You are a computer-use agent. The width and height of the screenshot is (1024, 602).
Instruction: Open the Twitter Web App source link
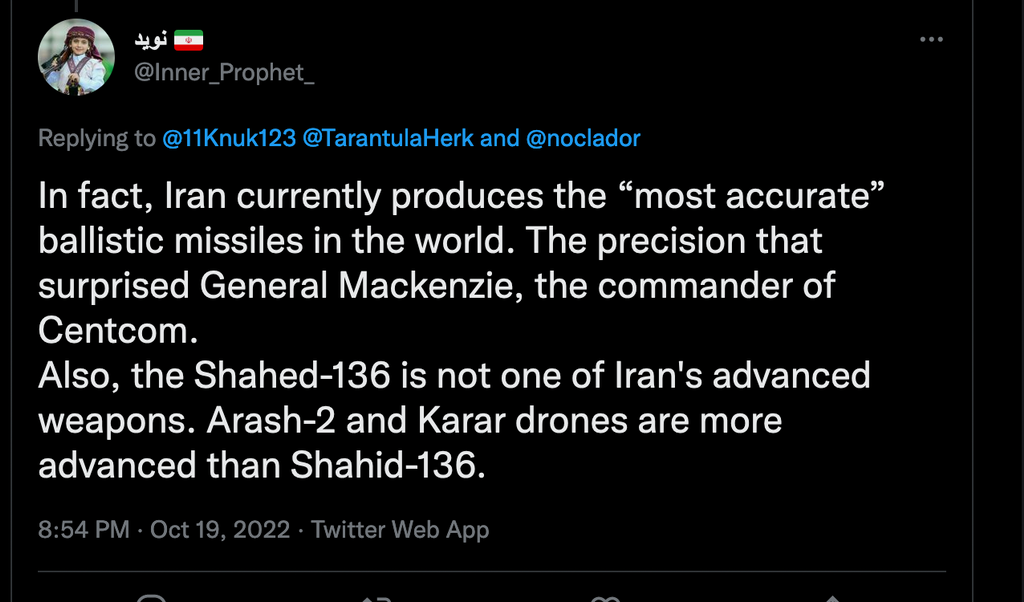pos(400,529)
